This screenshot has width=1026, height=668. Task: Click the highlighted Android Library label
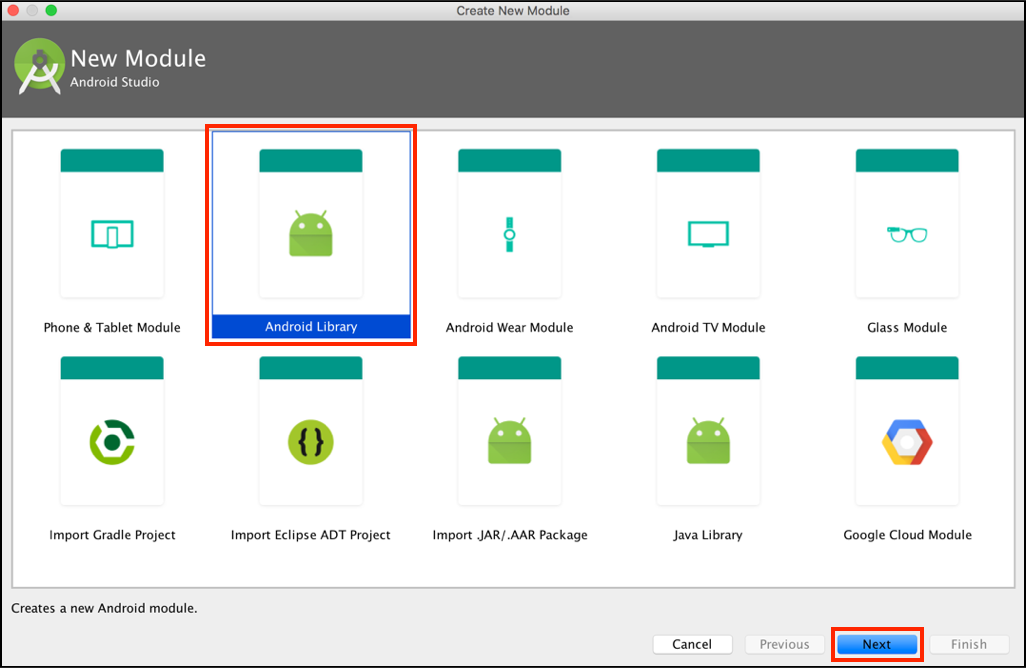click(x=311, y=327)
